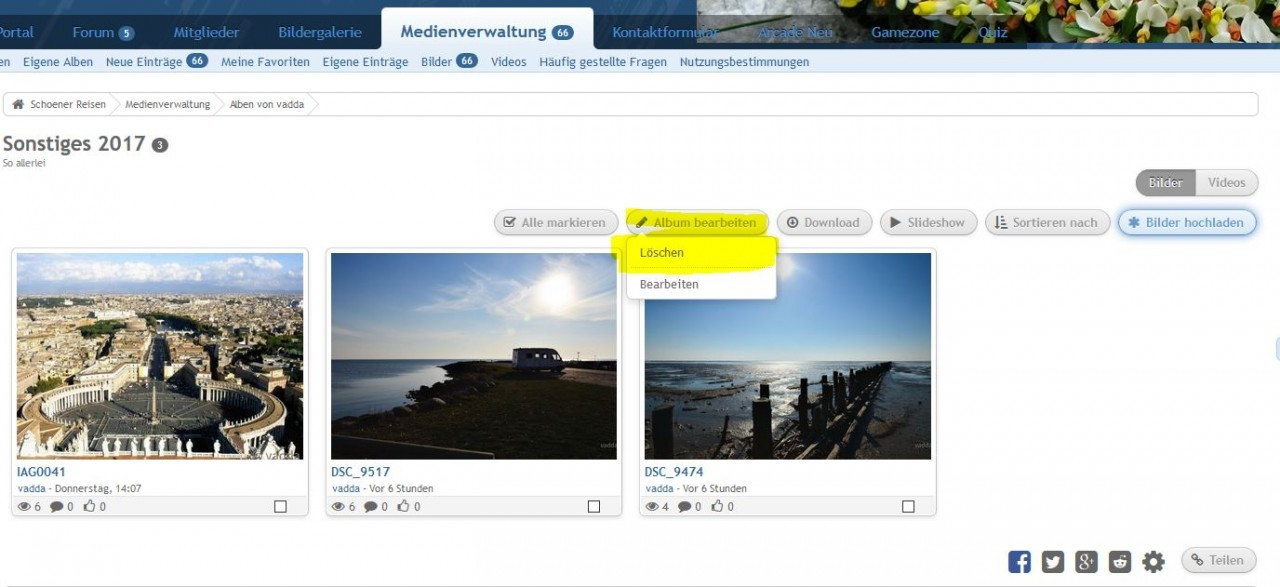Click like thumb icon under DSC_9474
The height and width of the screenshot is (587, 1280).
click(717, 506)
